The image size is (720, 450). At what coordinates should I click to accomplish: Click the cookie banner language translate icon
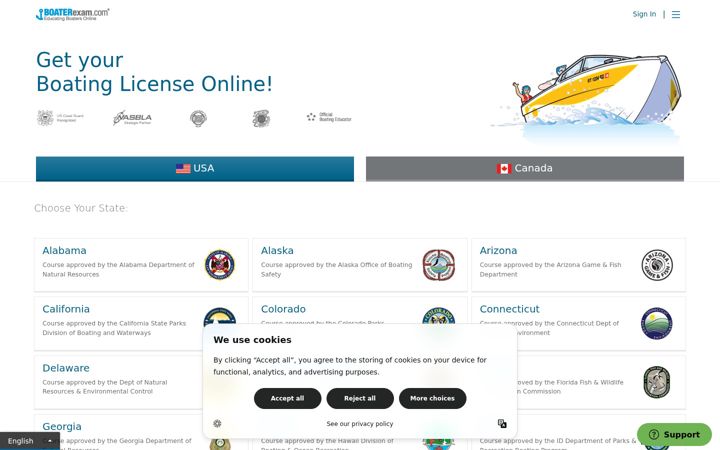pos(502,423)
